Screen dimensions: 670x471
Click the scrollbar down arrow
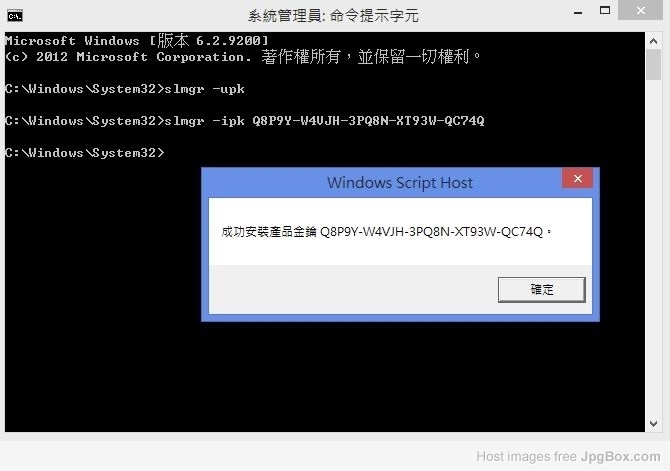[653, 424]
